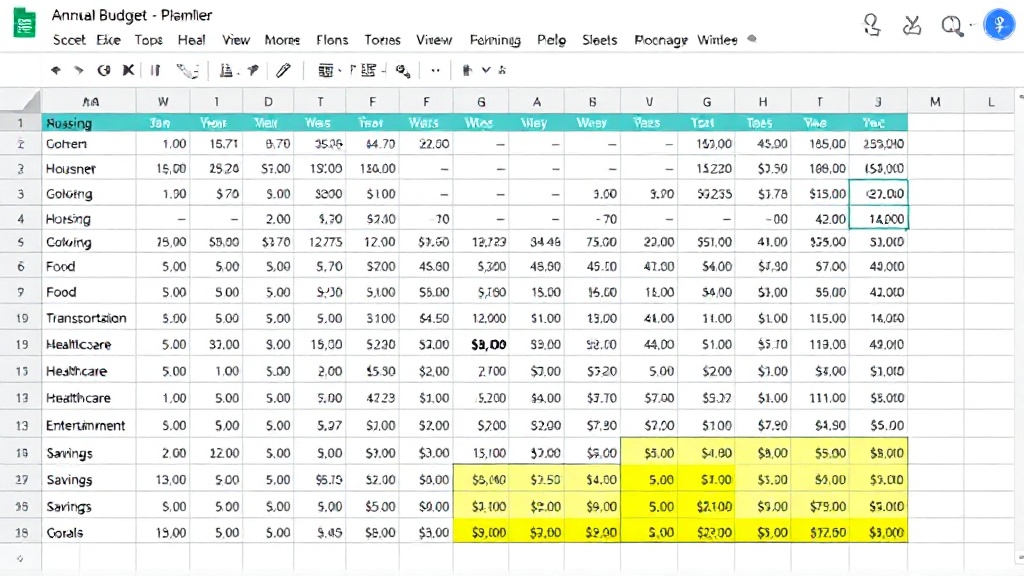The height and width of the screenshot is (576, 1024).
Task: Click the merge cells grid icon
Action: (x=368, y=70)
